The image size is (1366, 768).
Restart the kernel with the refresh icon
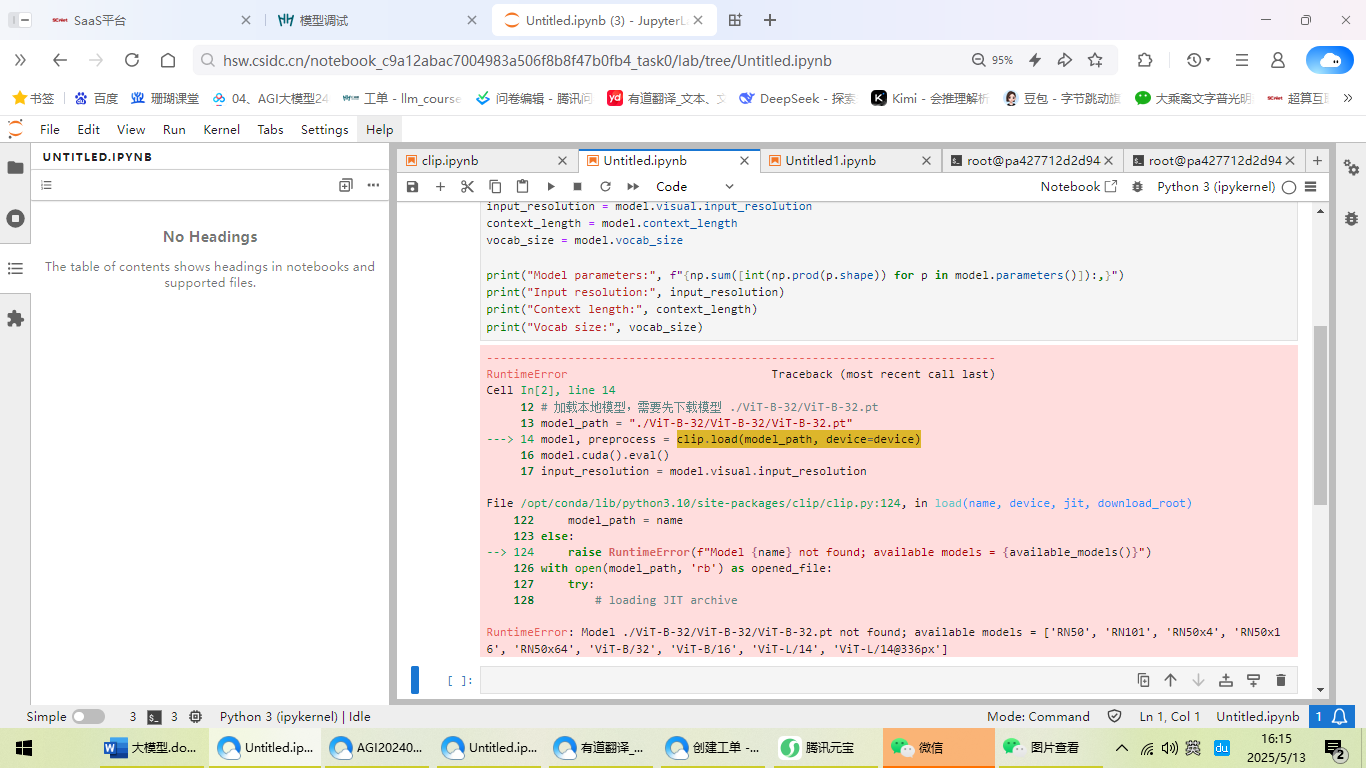605,186
